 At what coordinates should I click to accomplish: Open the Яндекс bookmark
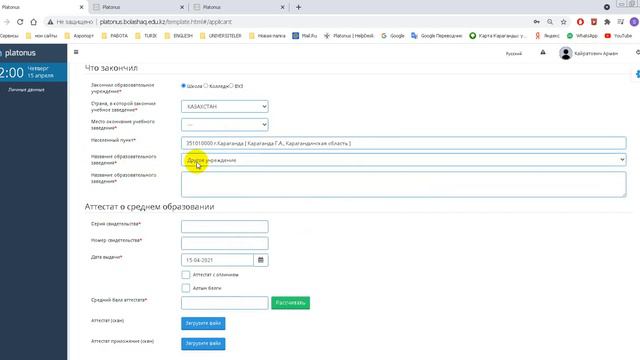(547, 36)
